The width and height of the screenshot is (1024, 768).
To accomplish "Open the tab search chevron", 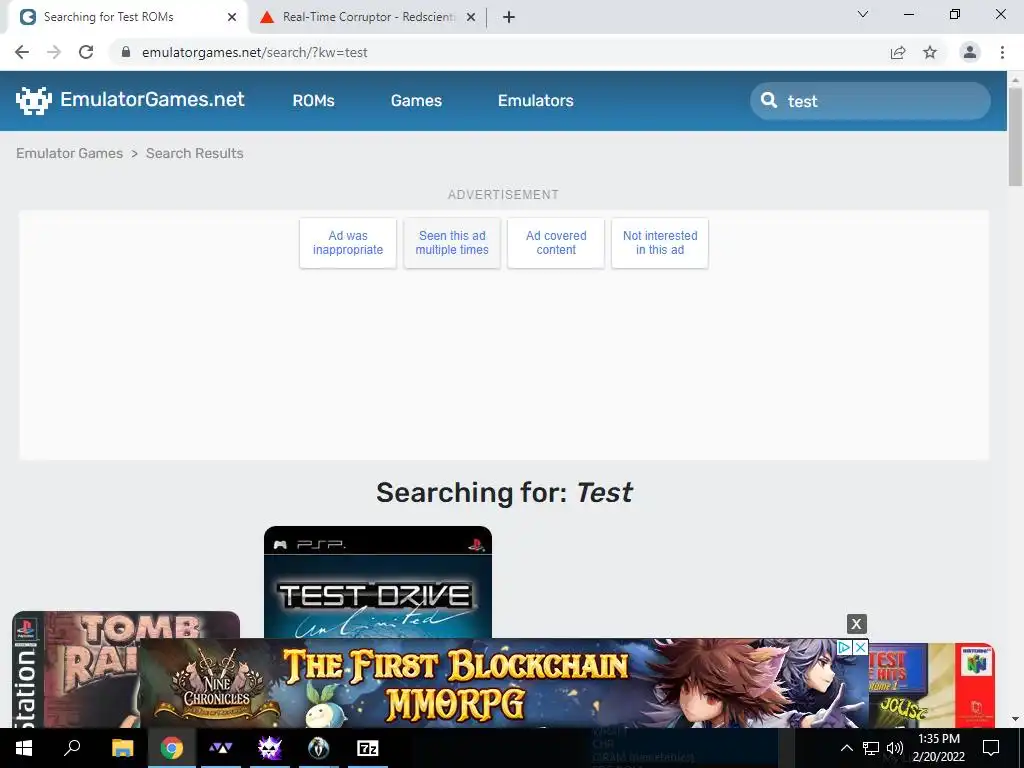I will tap(863, 14).
